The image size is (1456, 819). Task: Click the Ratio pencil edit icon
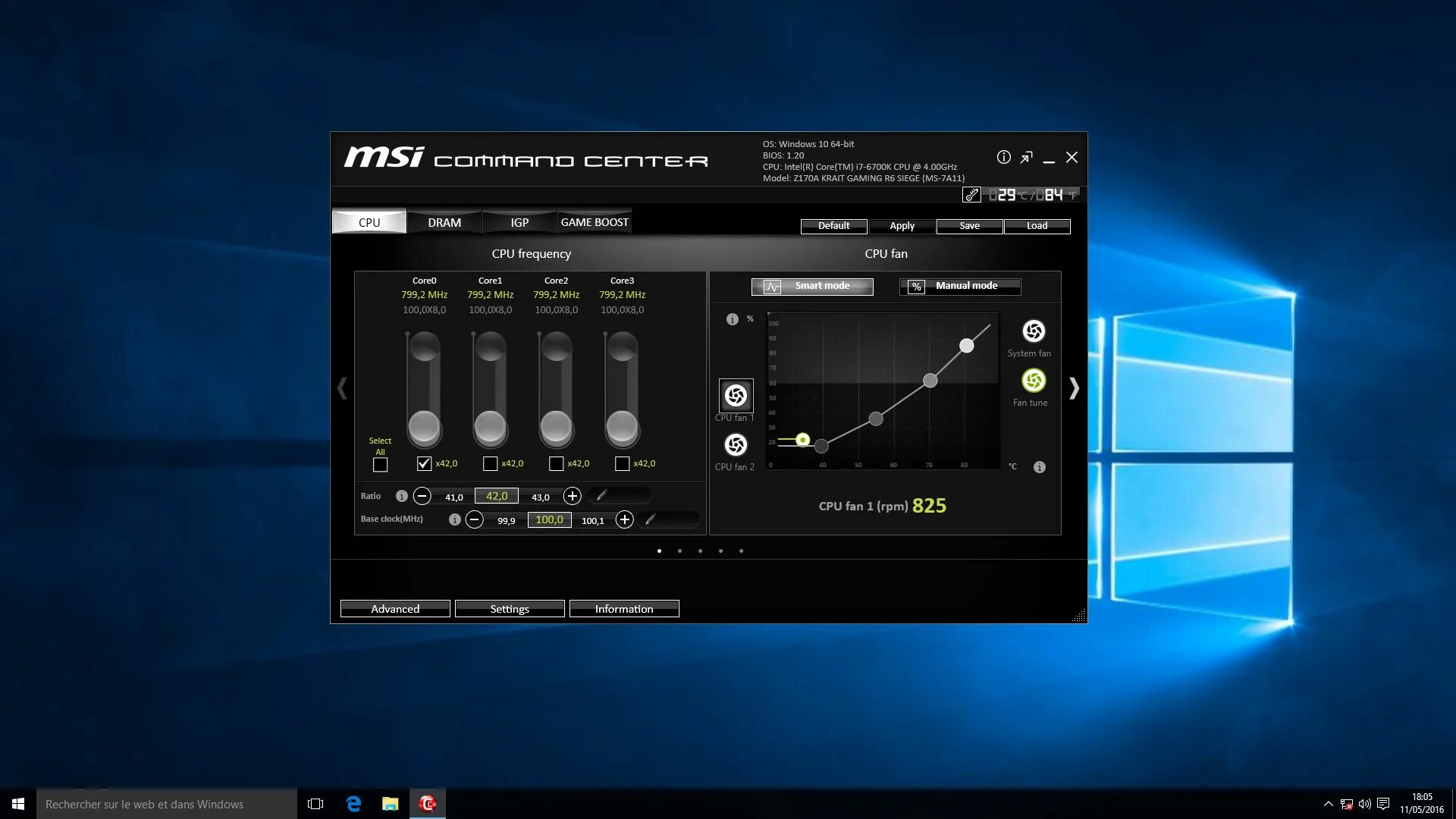[601, 496]
